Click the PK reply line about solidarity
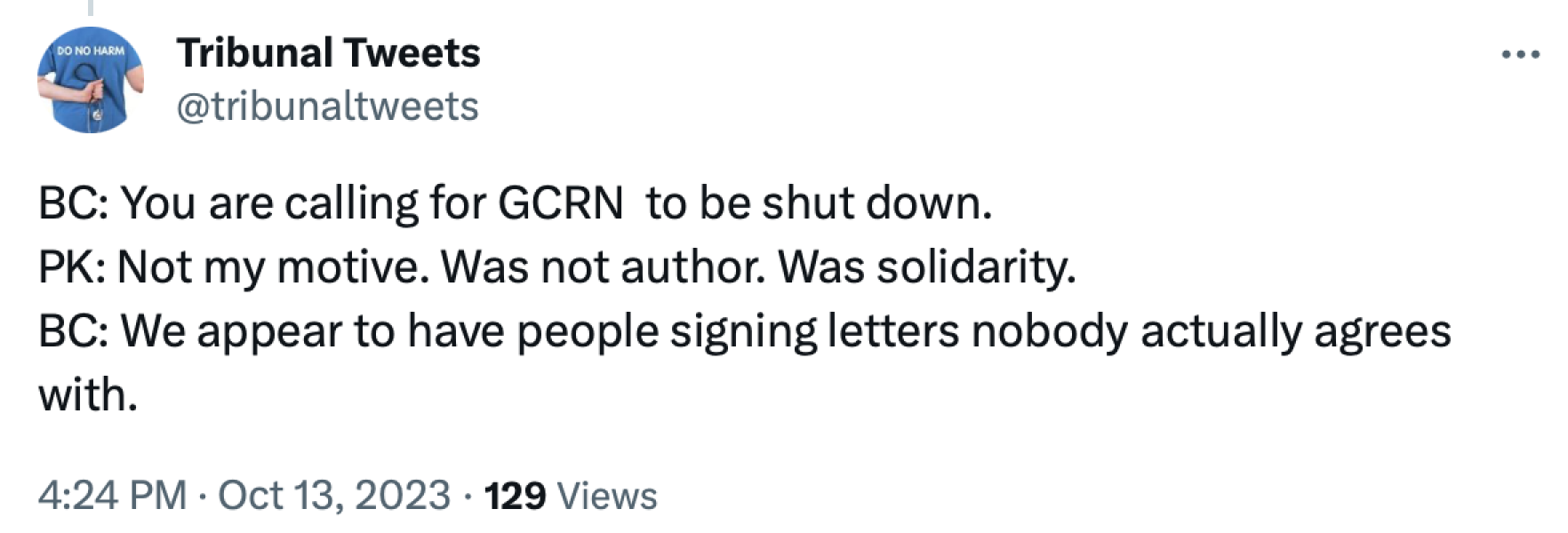This screenshot has height=533, width=1568. tap(556, 266)
